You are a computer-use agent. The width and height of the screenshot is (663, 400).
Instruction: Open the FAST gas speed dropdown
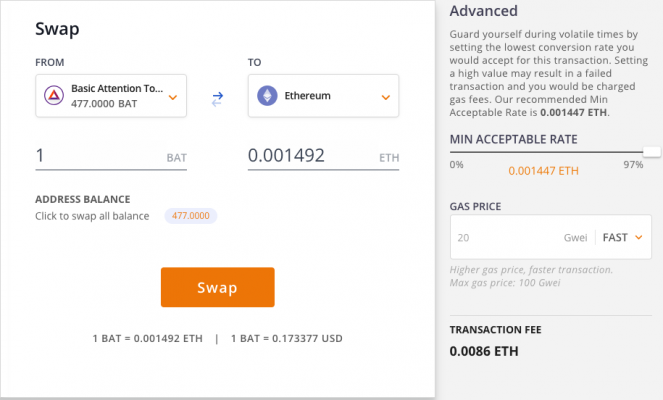point(623,237)
